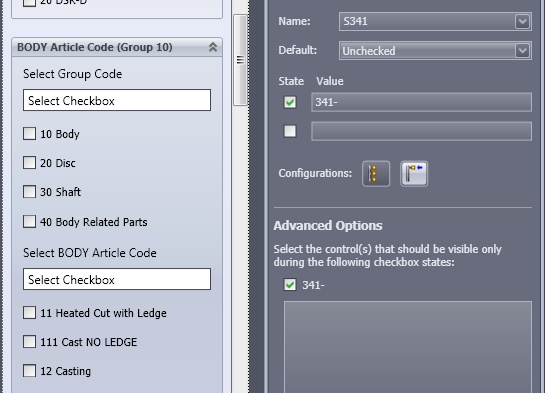This screenshot has width=545, height=393.
Task: Click the vertical scrollbar thumb
Action: pyautogui.click(x=240, y=60)
